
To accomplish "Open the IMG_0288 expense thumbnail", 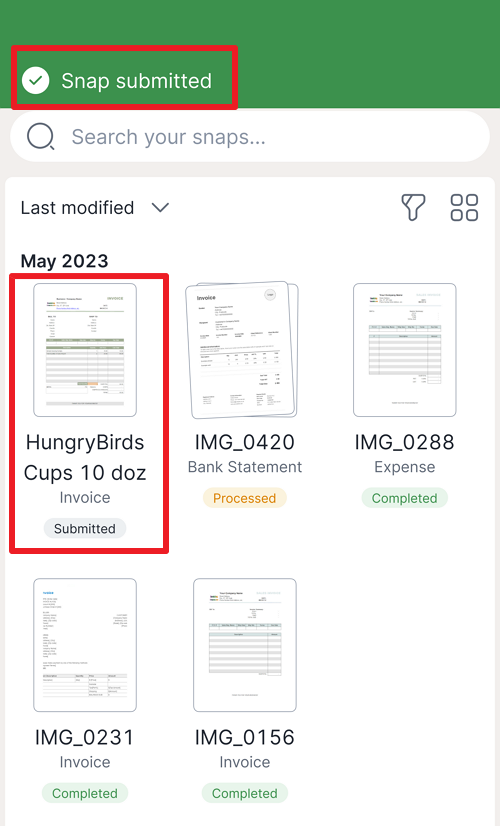I will [x=405, y=350].
